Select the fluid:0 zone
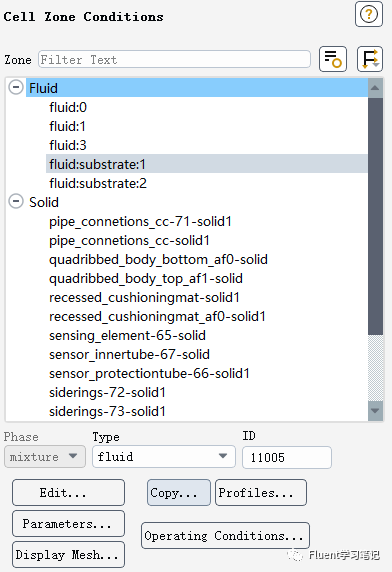392x572 pixels. (68, 107)
